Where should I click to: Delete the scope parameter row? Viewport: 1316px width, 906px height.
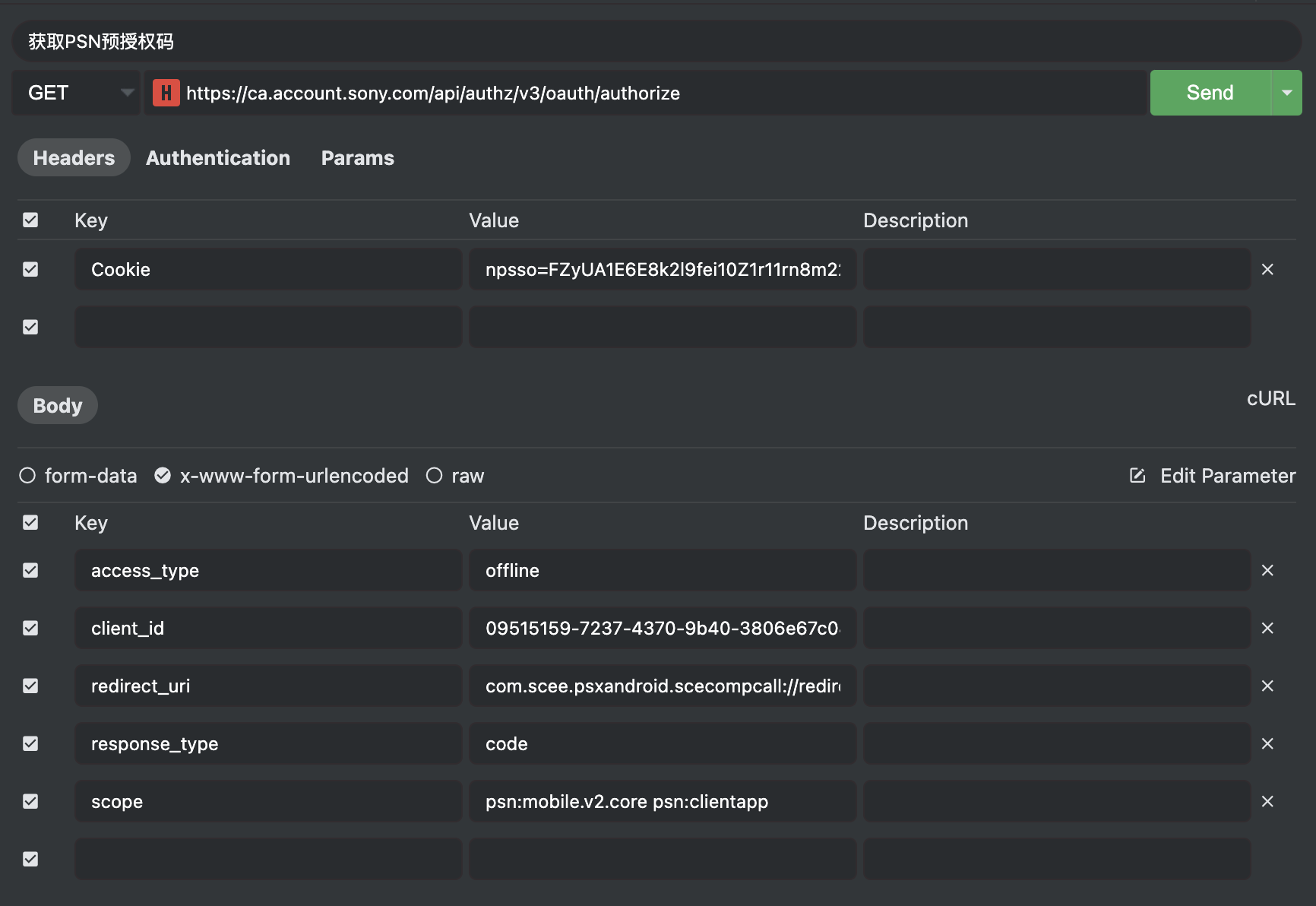pyautogui.click(x=1267, y=801)
